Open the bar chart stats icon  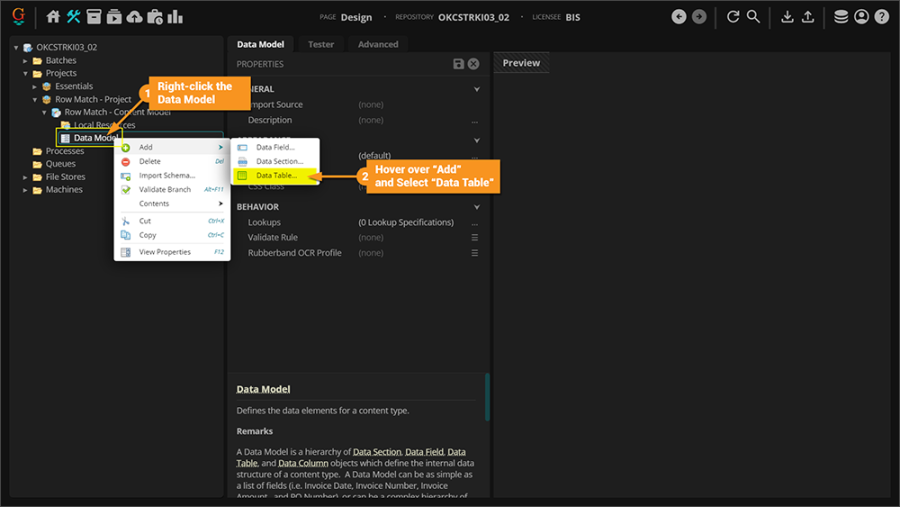click(x=175, y=17)
